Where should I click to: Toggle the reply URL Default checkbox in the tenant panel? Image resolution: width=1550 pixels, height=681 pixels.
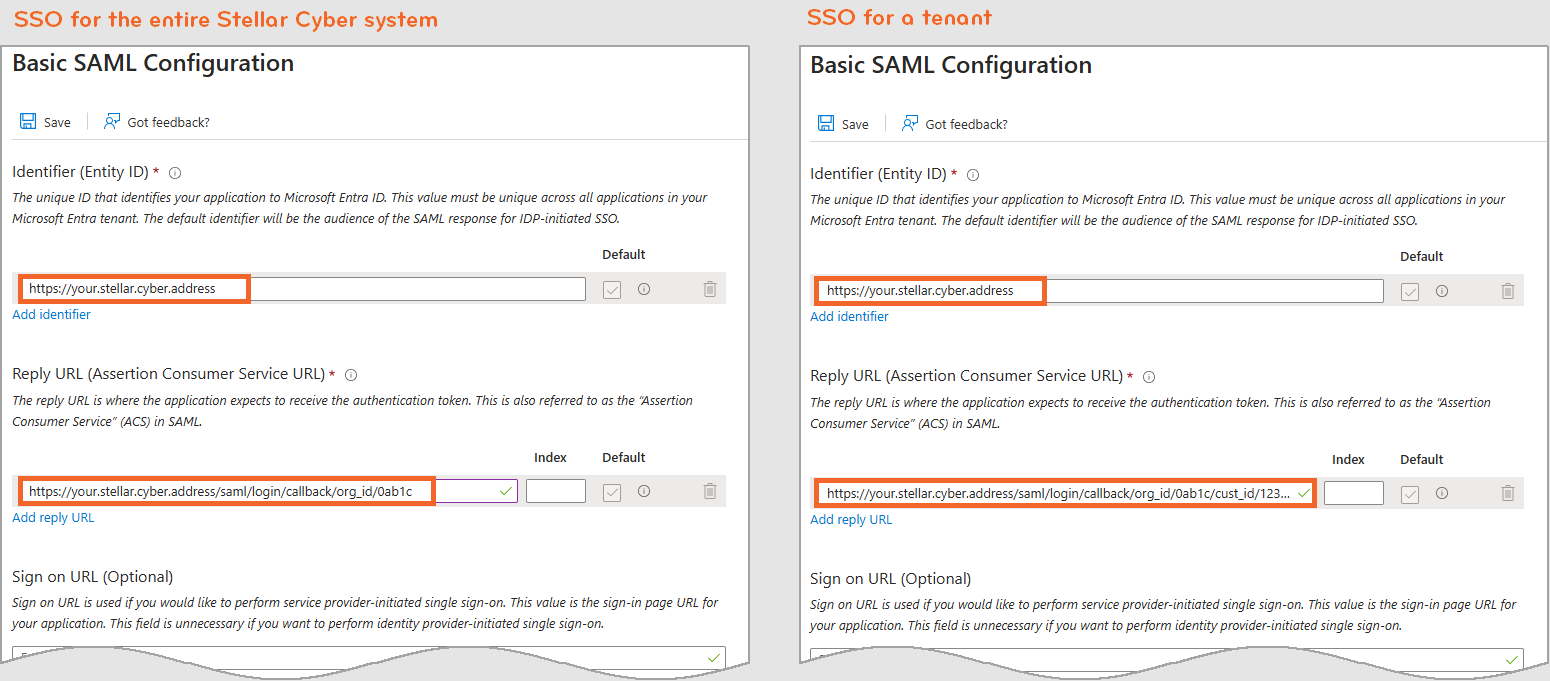[1410, 494]
